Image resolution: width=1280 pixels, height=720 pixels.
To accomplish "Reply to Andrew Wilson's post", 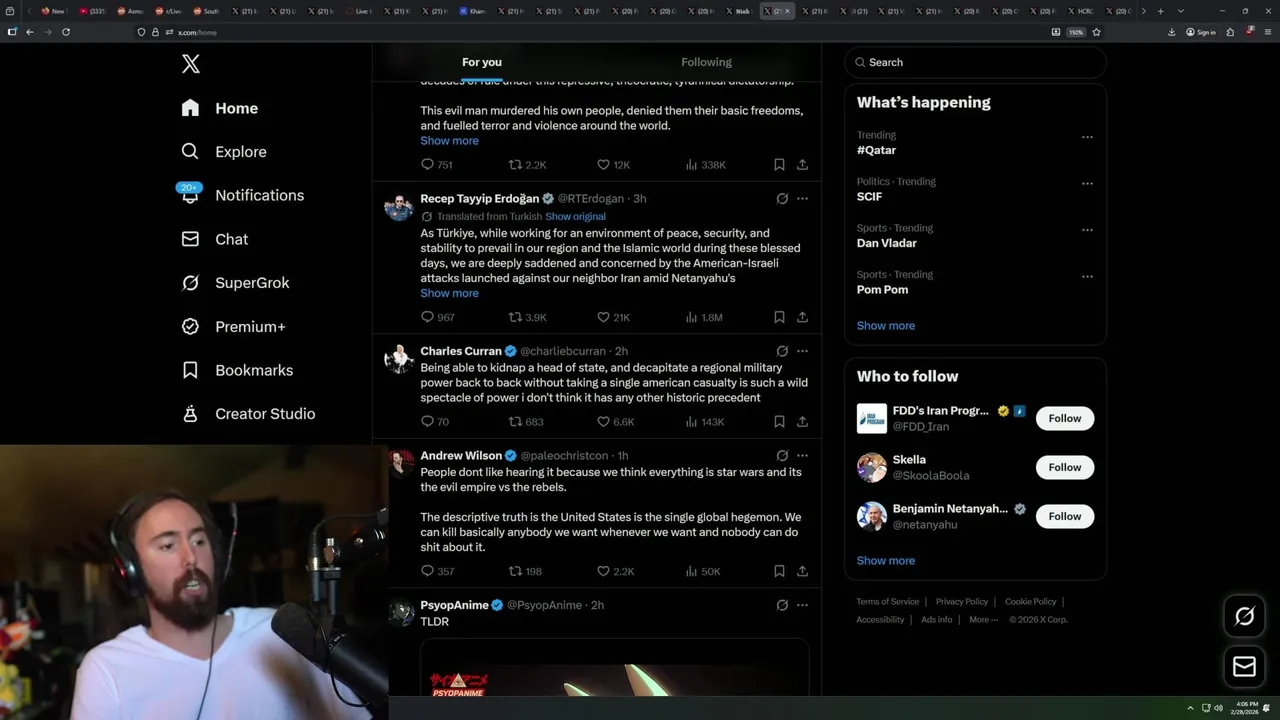I will [x=437, y=571].
